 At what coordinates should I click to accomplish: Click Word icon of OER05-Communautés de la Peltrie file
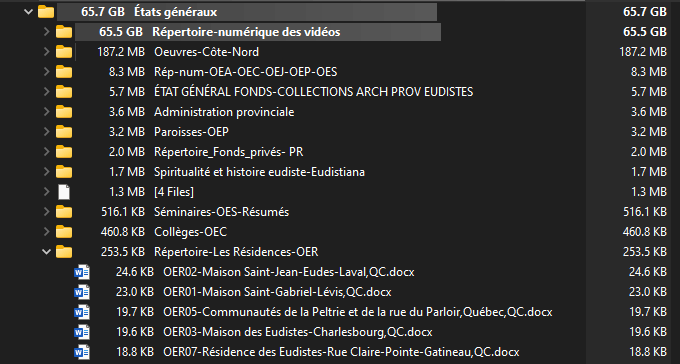[x=82, y=312]
